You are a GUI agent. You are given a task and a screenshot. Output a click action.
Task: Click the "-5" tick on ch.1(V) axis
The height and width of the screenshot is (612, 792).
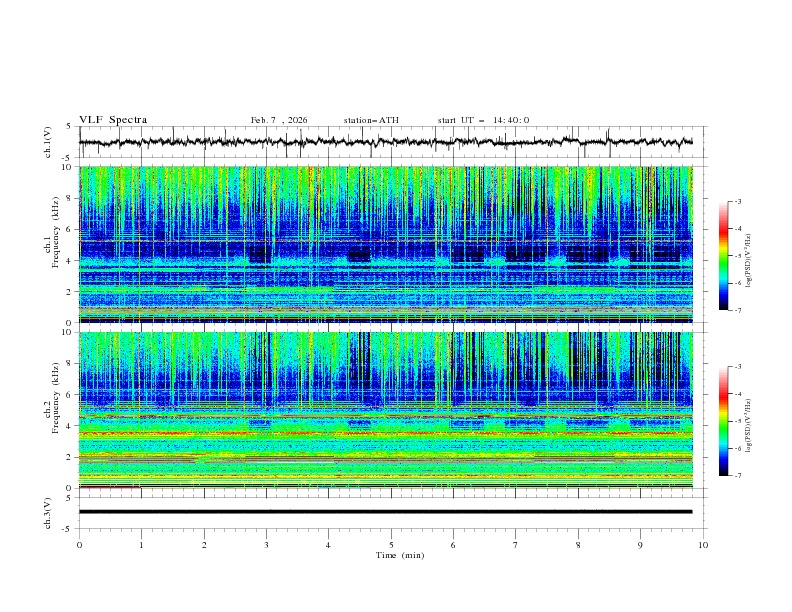67,158
